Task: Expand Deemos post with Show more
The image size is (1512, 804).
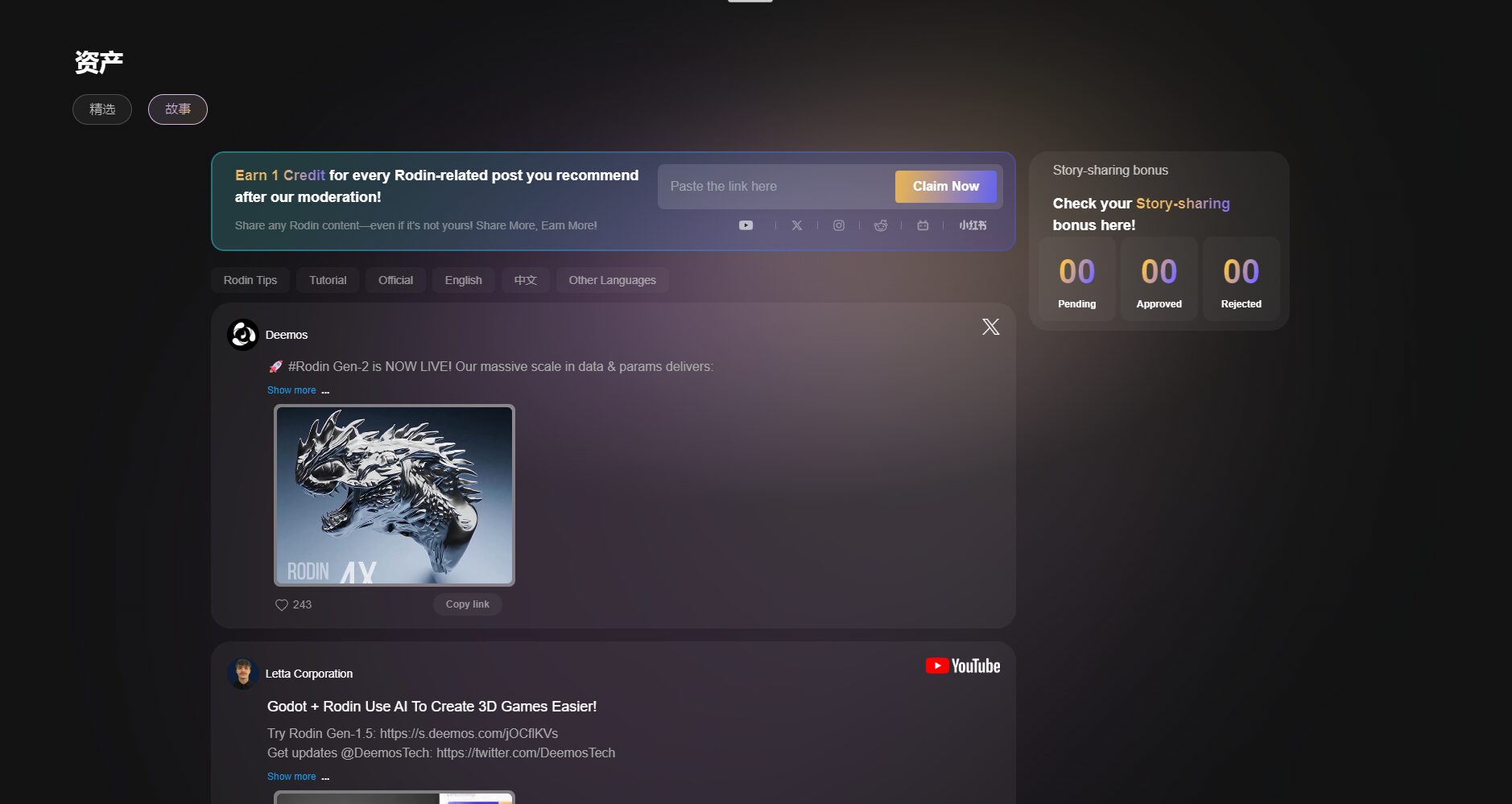Action: [291, 390]
